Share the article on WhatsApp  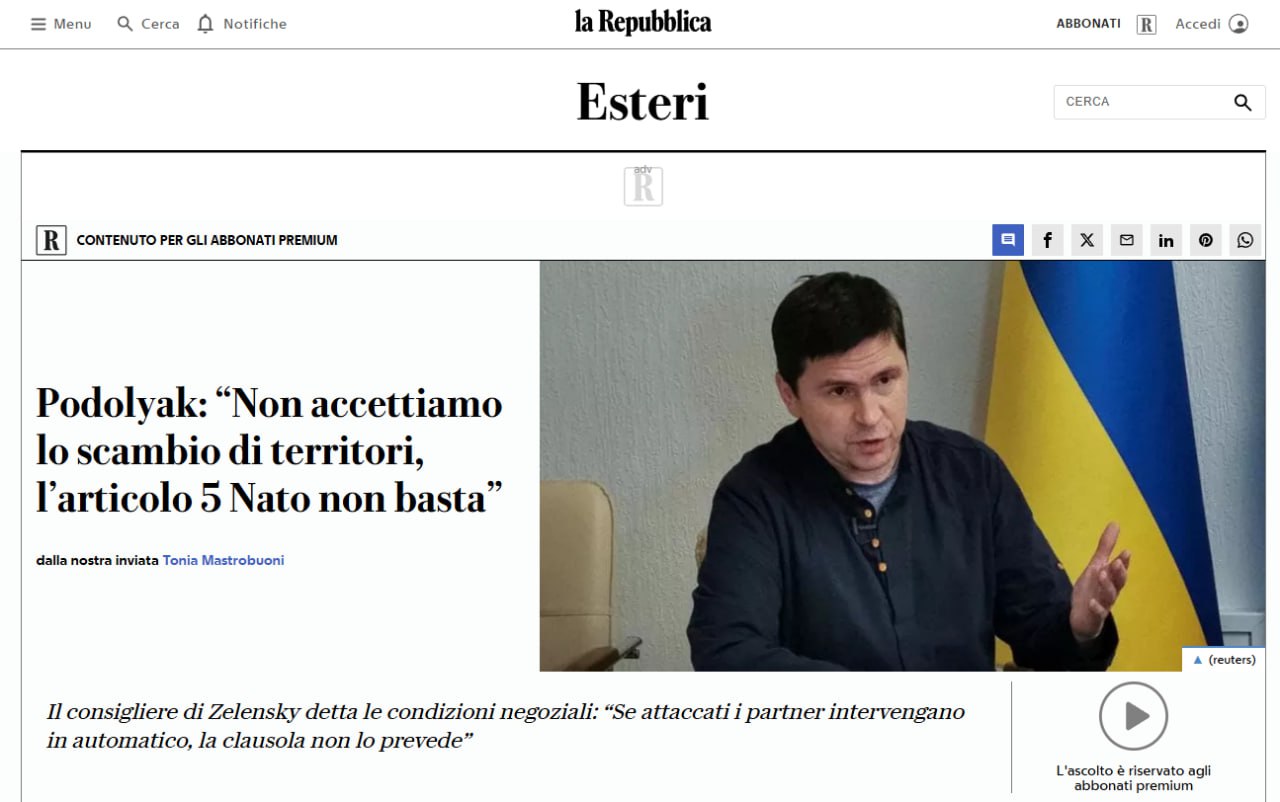pos(1245,240)
